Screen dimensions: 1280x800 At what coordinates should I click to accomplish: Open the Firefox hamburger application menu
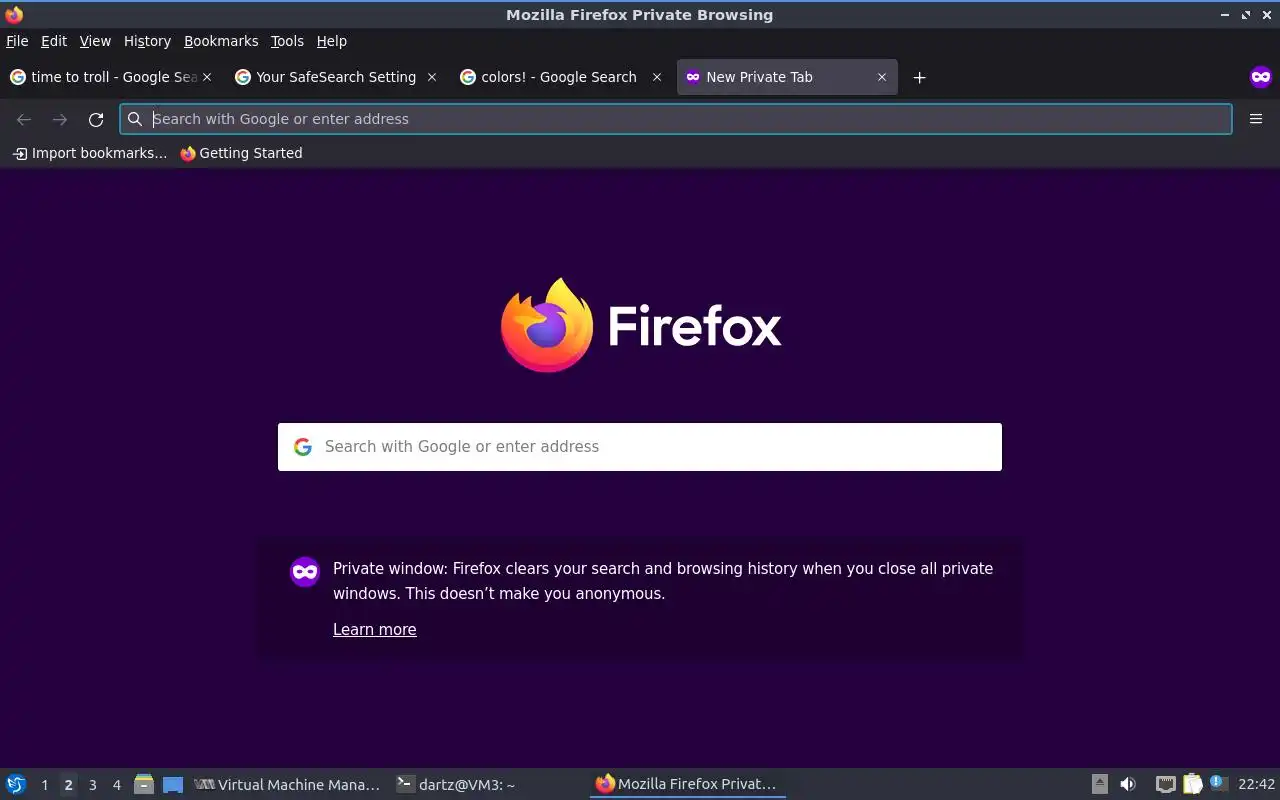click(x=1256, y=119)
